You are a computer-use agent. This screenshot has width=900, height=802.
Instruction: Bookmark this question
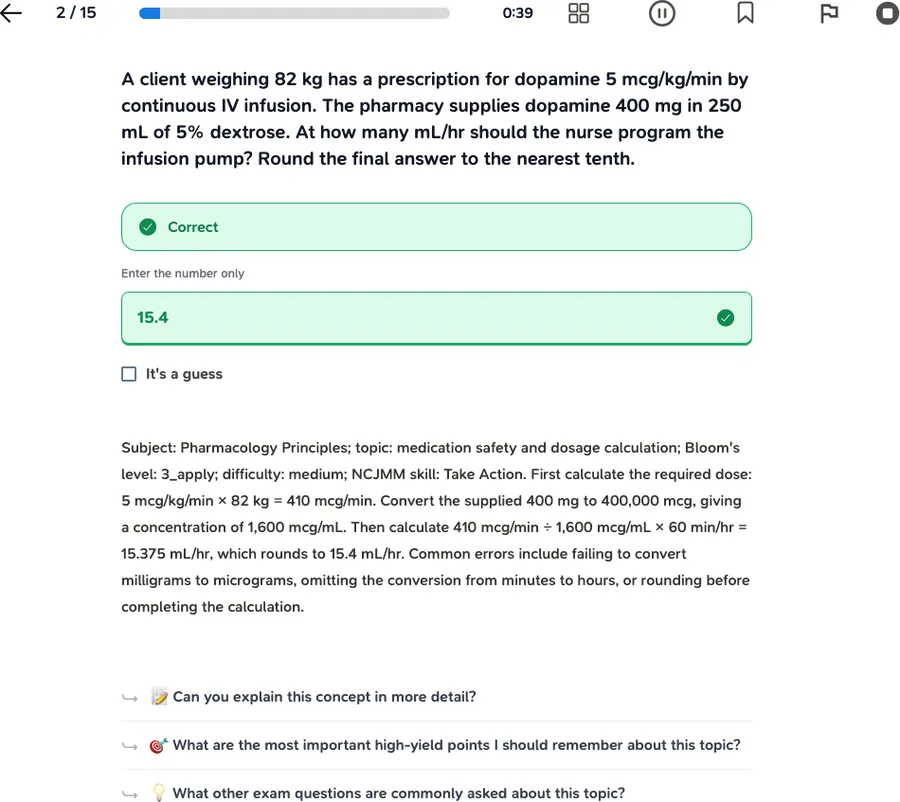coord(745,13)
